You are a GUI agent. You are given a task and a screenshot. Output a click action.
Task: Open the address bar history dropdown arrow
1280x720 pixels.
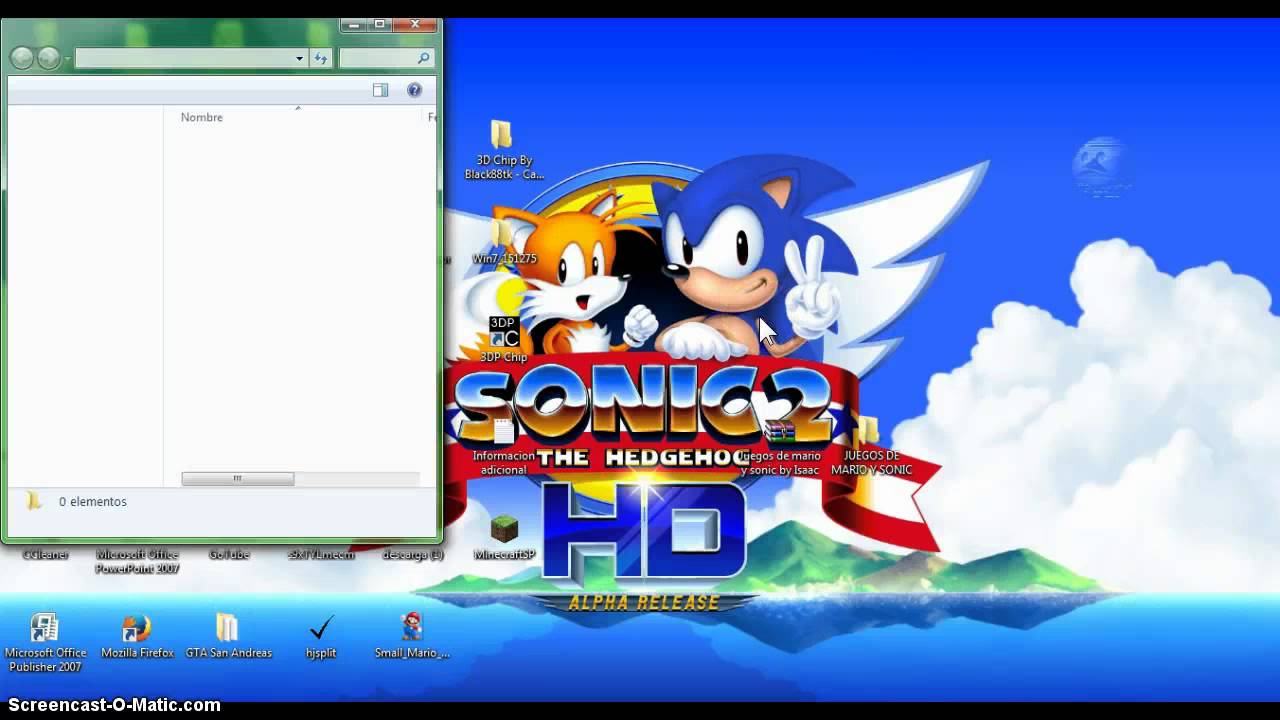coord(299,58)
